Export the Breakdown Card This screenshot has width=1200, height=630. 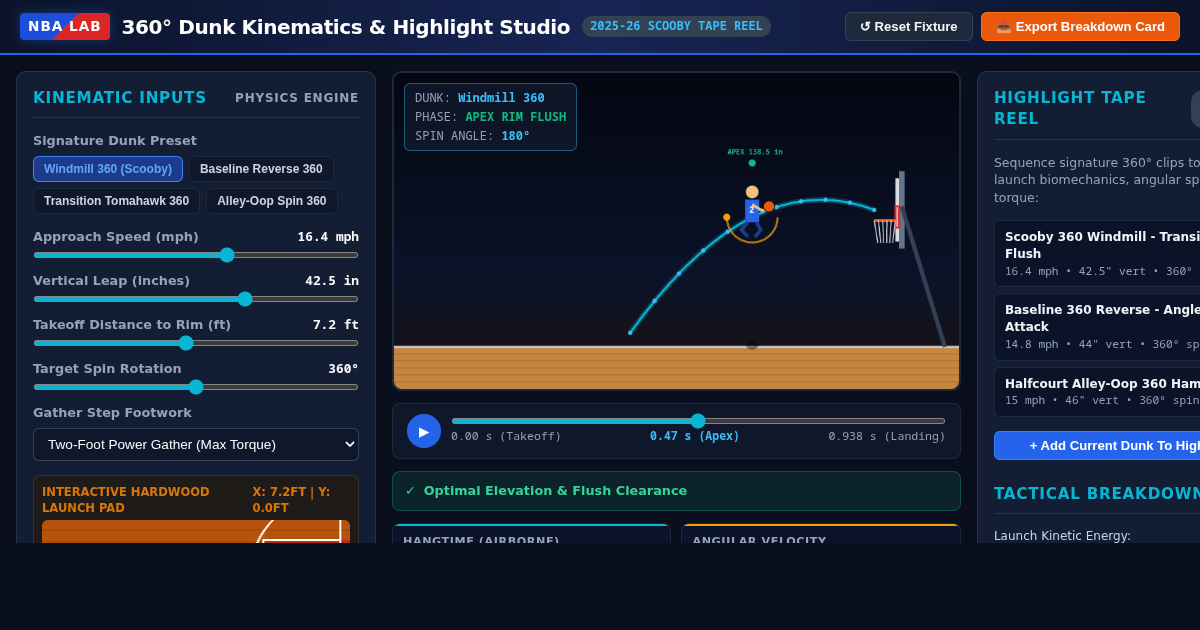1080,27
